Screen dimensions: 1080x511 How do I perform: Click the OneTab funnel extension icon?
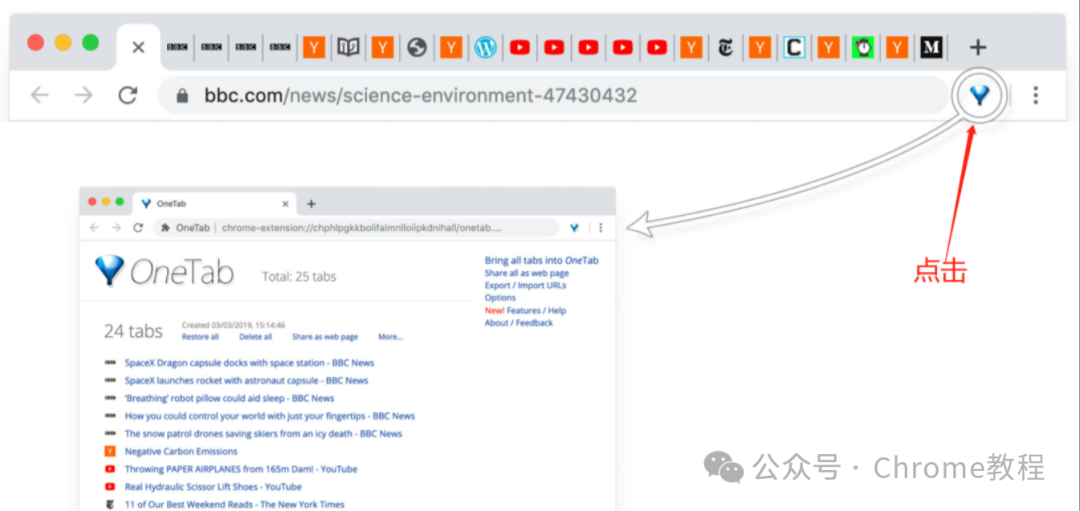[979, 96]
